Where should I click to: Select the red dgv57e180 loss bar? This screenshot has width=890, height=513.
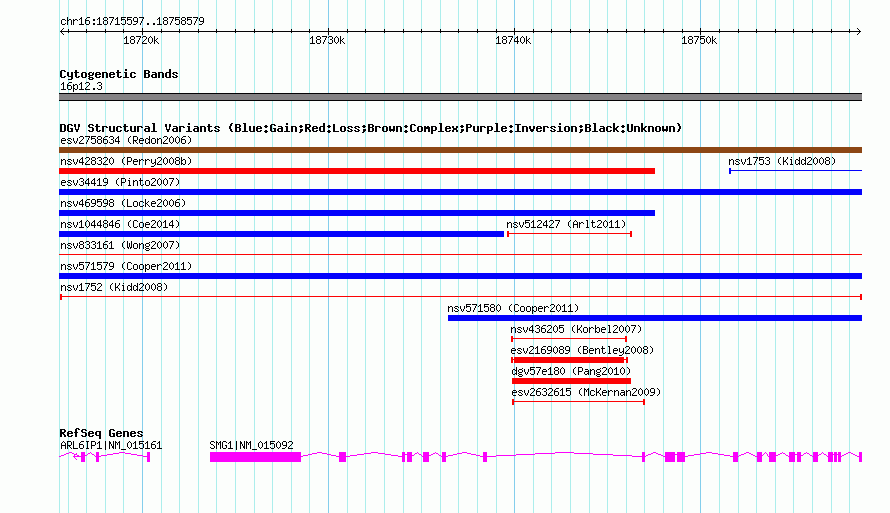(x=571, y=381)
